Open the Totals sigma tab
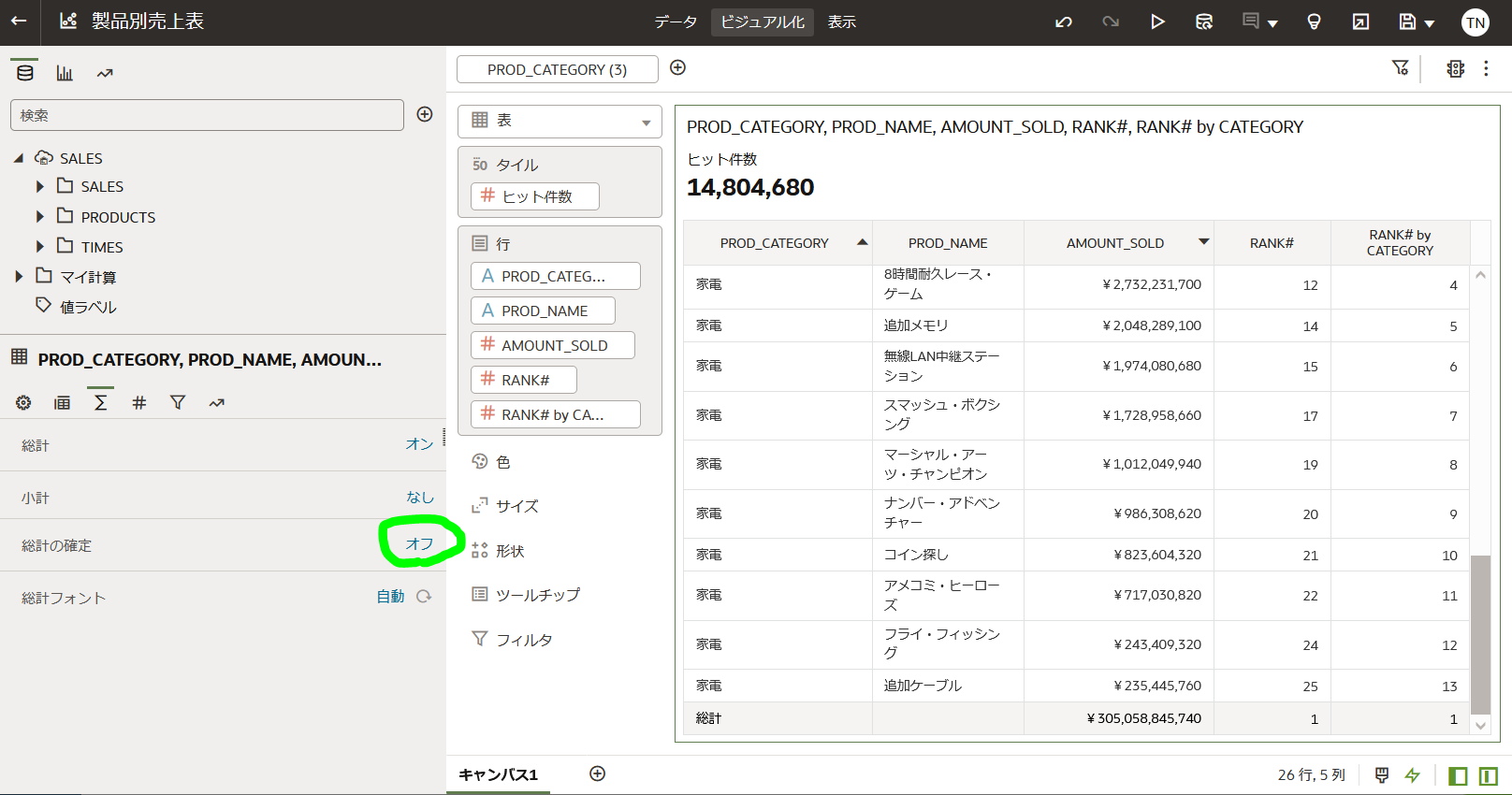The width and height of the screenshot is (1512, 795). (100, 402)
